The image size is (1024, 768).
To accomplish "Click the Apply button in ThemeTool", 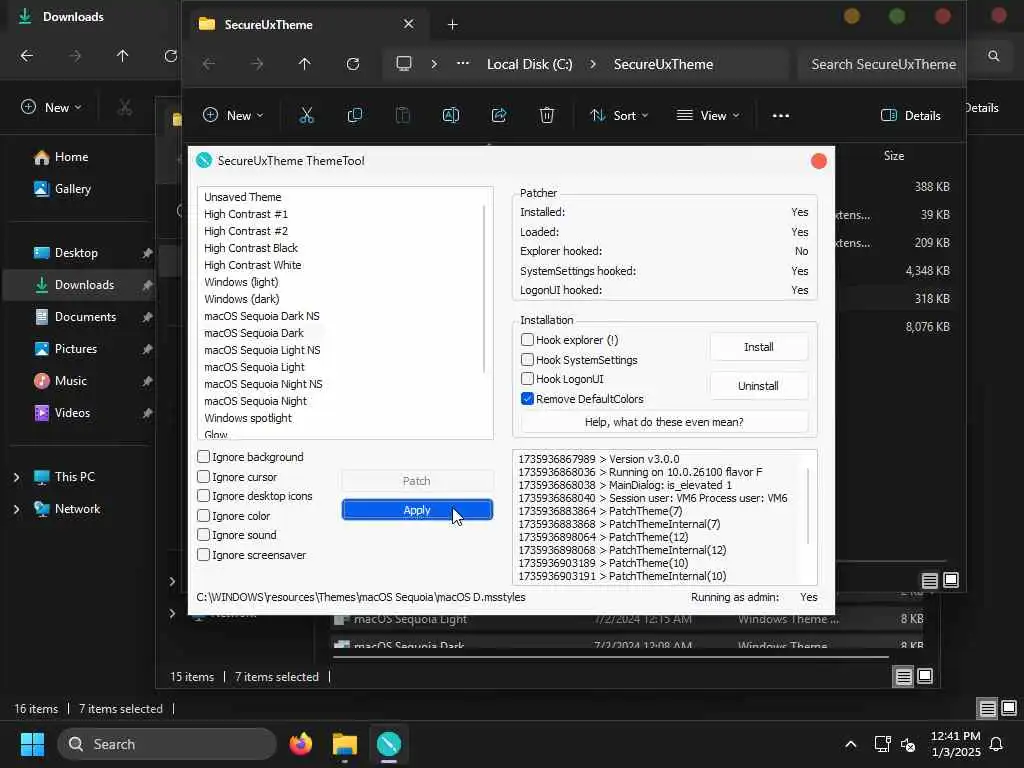I will (417, 510).
